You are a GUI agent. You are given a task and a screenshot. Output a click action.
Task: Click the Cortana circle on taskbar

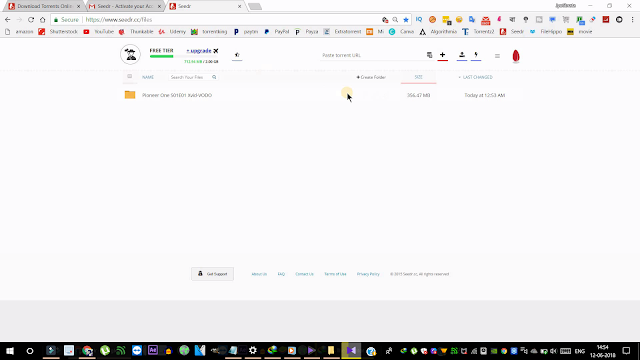(x=30, y=351)
